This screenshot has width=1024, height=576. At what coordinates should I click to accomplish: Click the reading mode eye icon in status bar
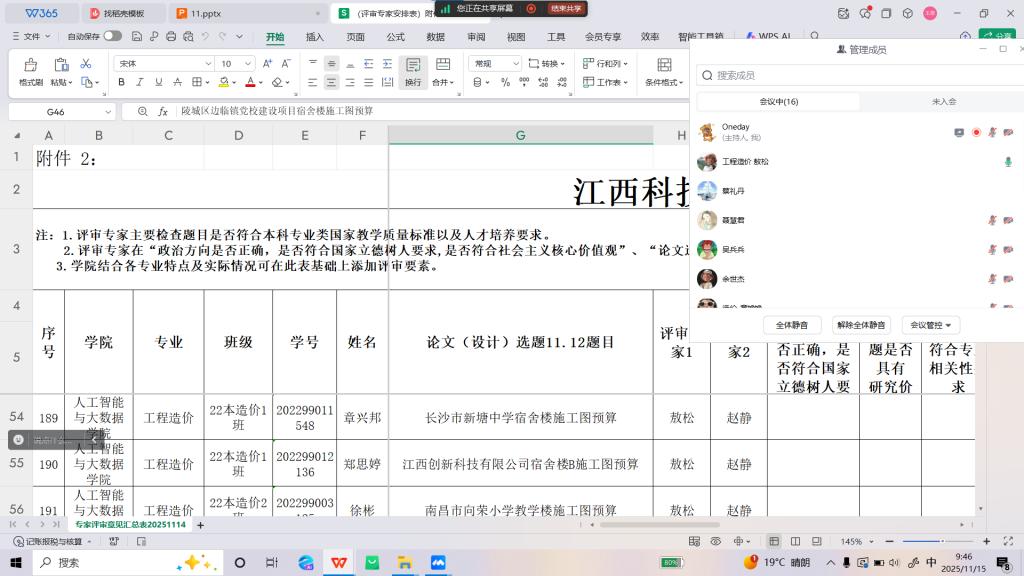pos(716,541)
